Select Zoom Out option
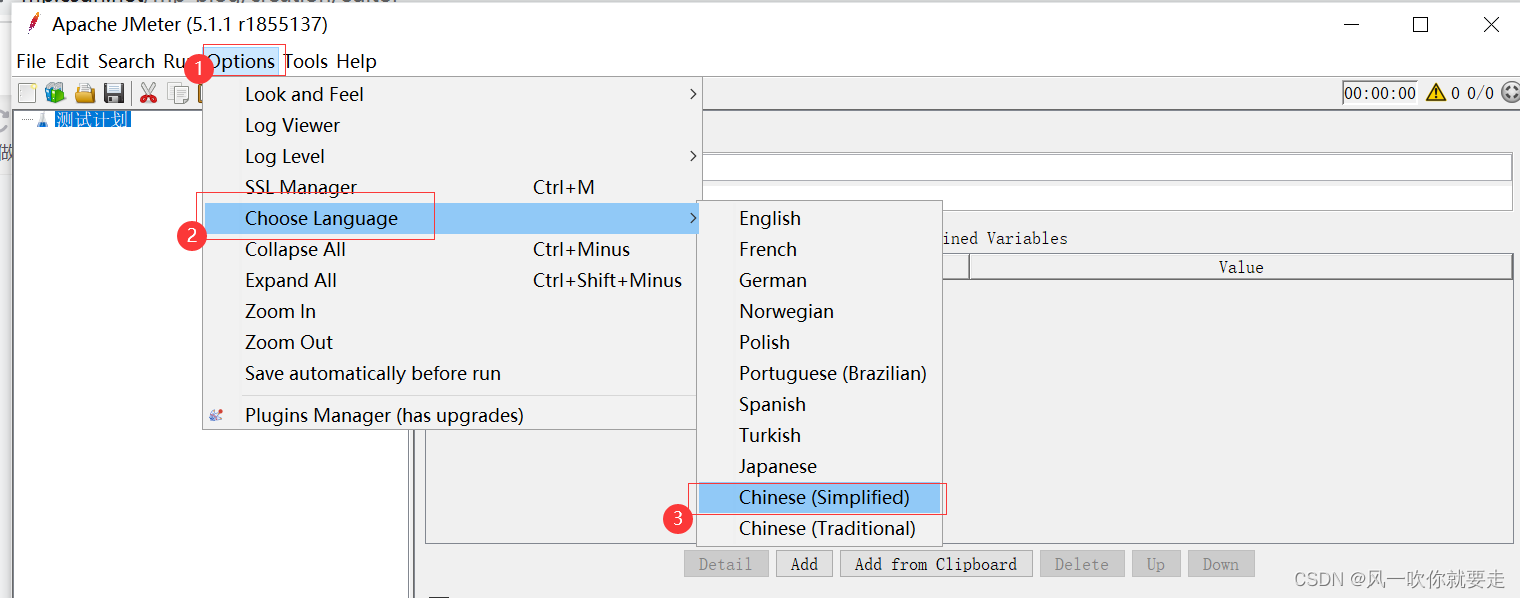Viewport: 1520px width, 598px height. (451, 342)
